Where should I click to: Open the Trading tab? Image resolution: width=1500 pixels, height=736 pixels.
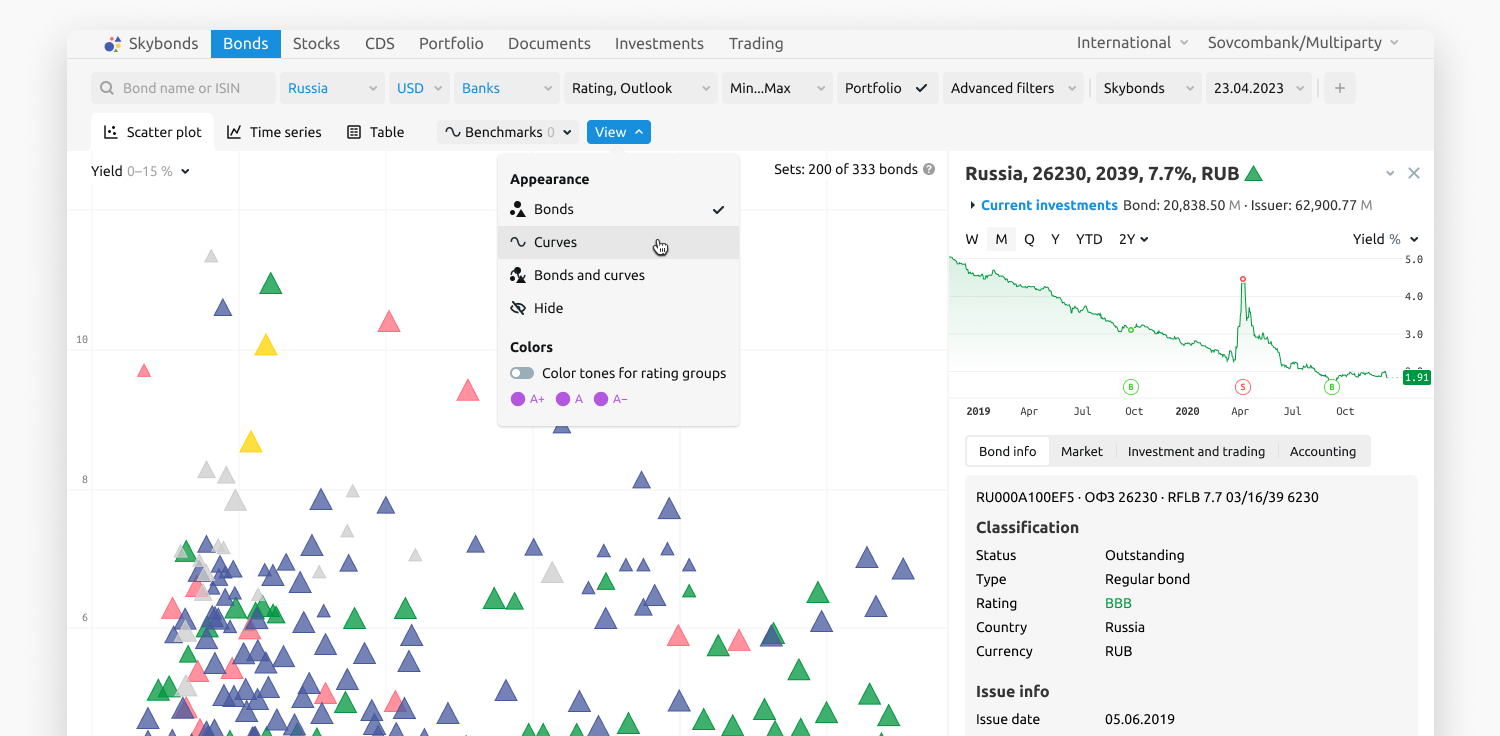pyautogui.click(x=756, y=44)
